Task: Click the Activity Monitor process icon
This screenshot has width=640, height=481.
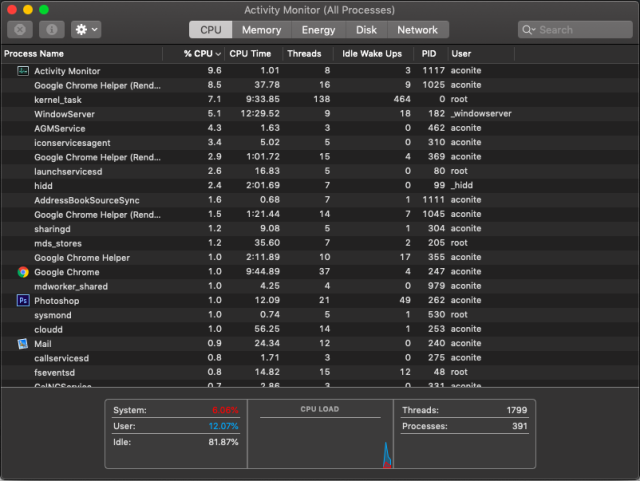Action: pos(23,71)
